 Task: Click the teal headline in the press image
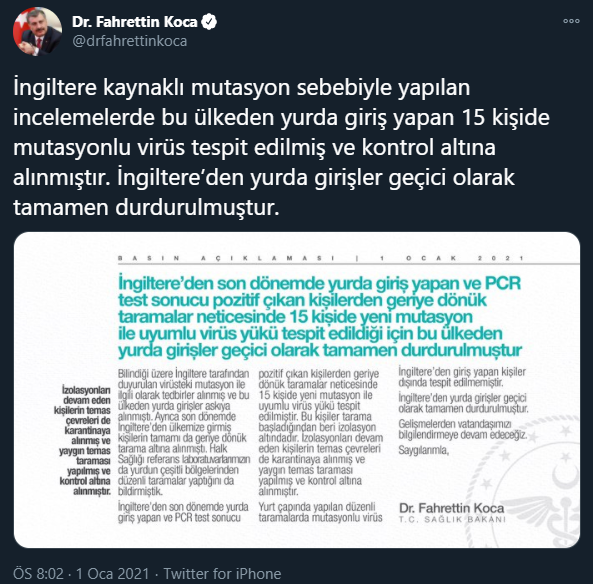[320, 317]
